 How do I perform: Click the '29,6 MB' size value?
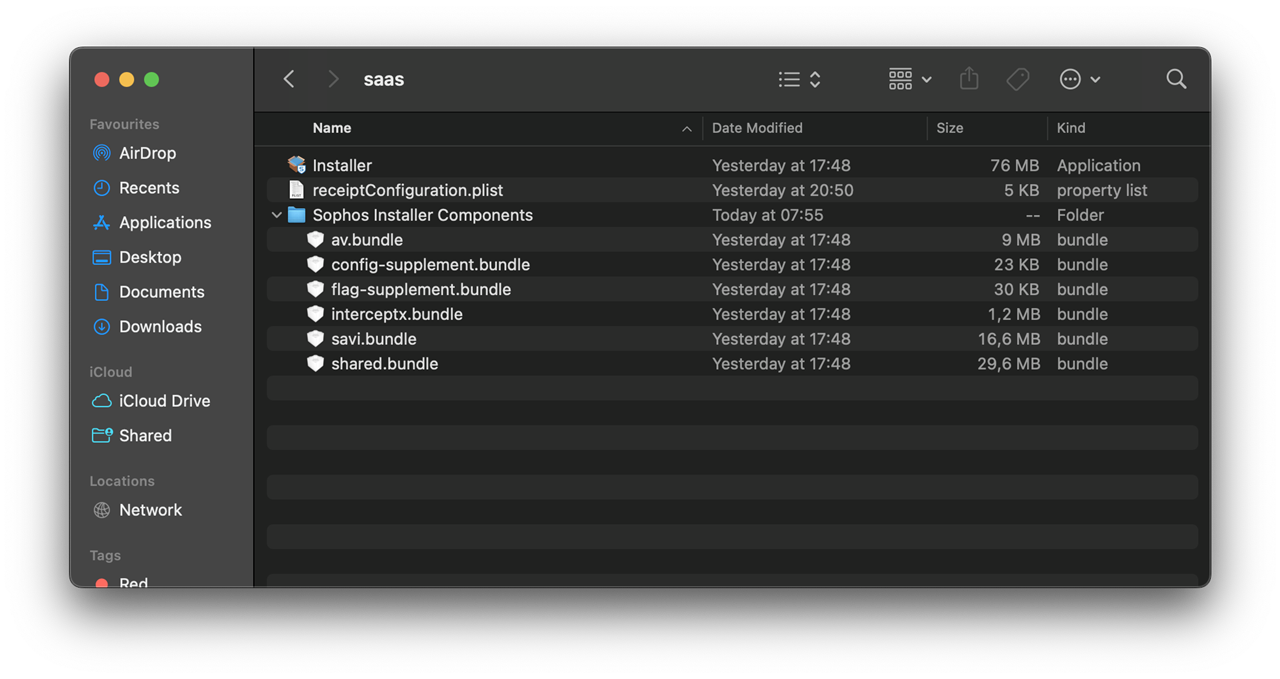pyautogui.click(x=1009, y=363)
